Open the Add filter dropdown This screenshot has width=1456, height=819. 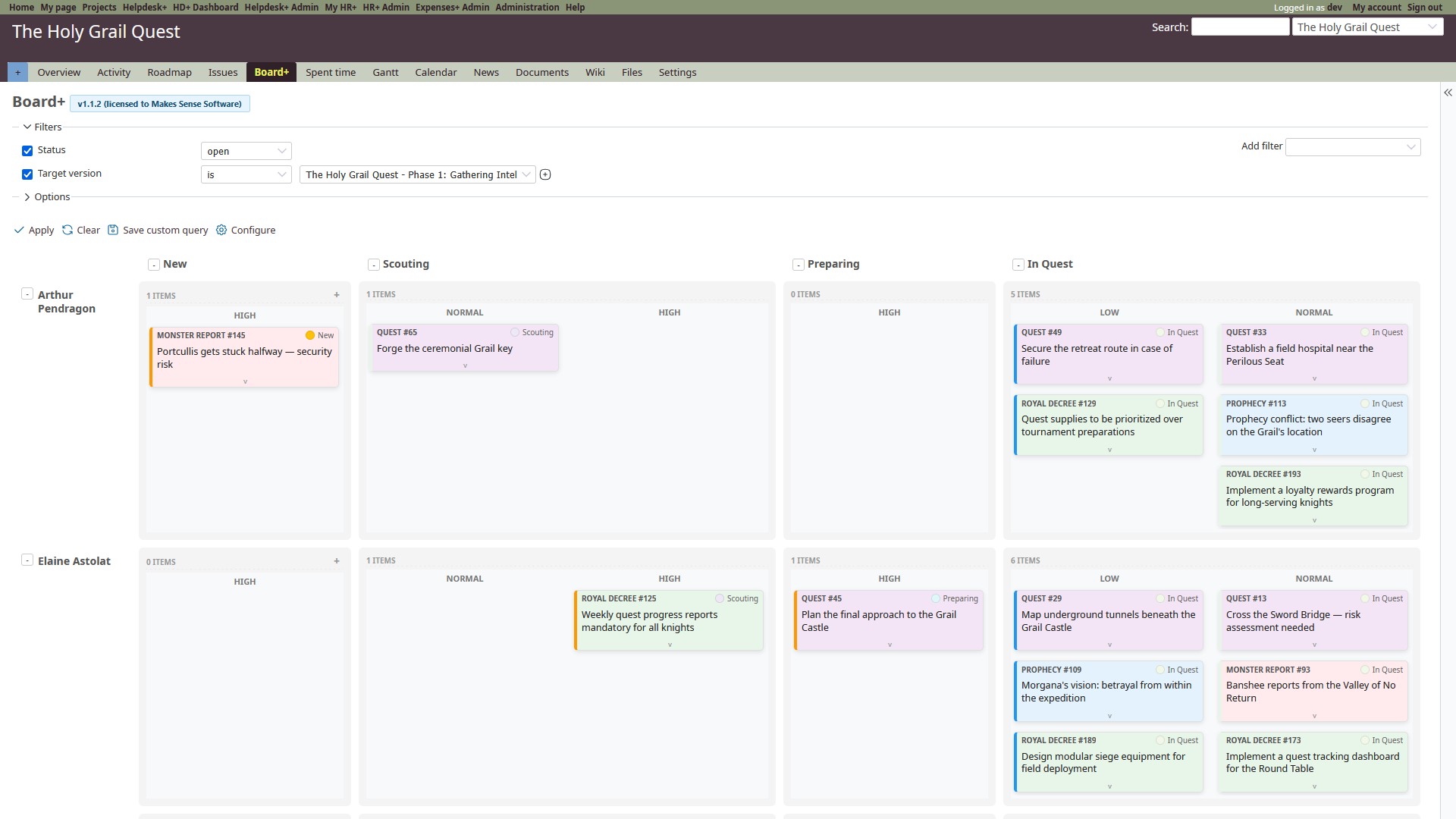(1353, 147)
